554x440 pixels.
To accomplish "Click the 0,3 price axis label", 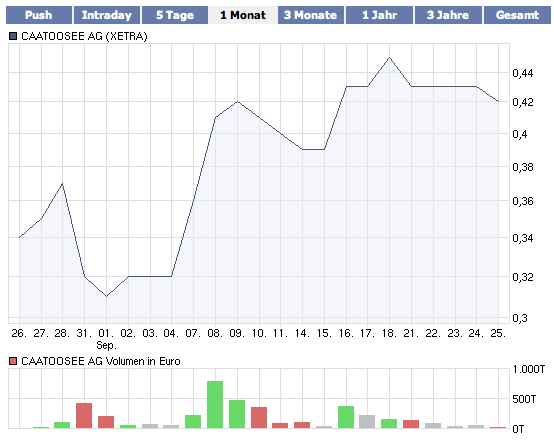I will pyautogui.click(x=520, y=318).
